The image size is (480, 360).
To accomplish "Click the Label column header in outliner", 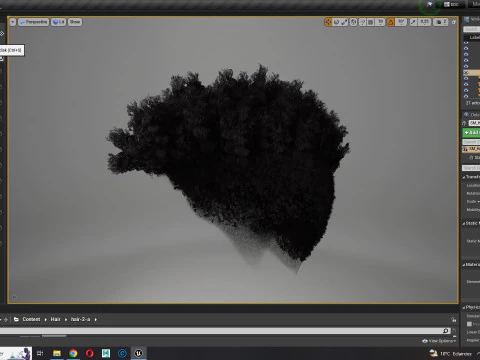I will pos(474,37).
